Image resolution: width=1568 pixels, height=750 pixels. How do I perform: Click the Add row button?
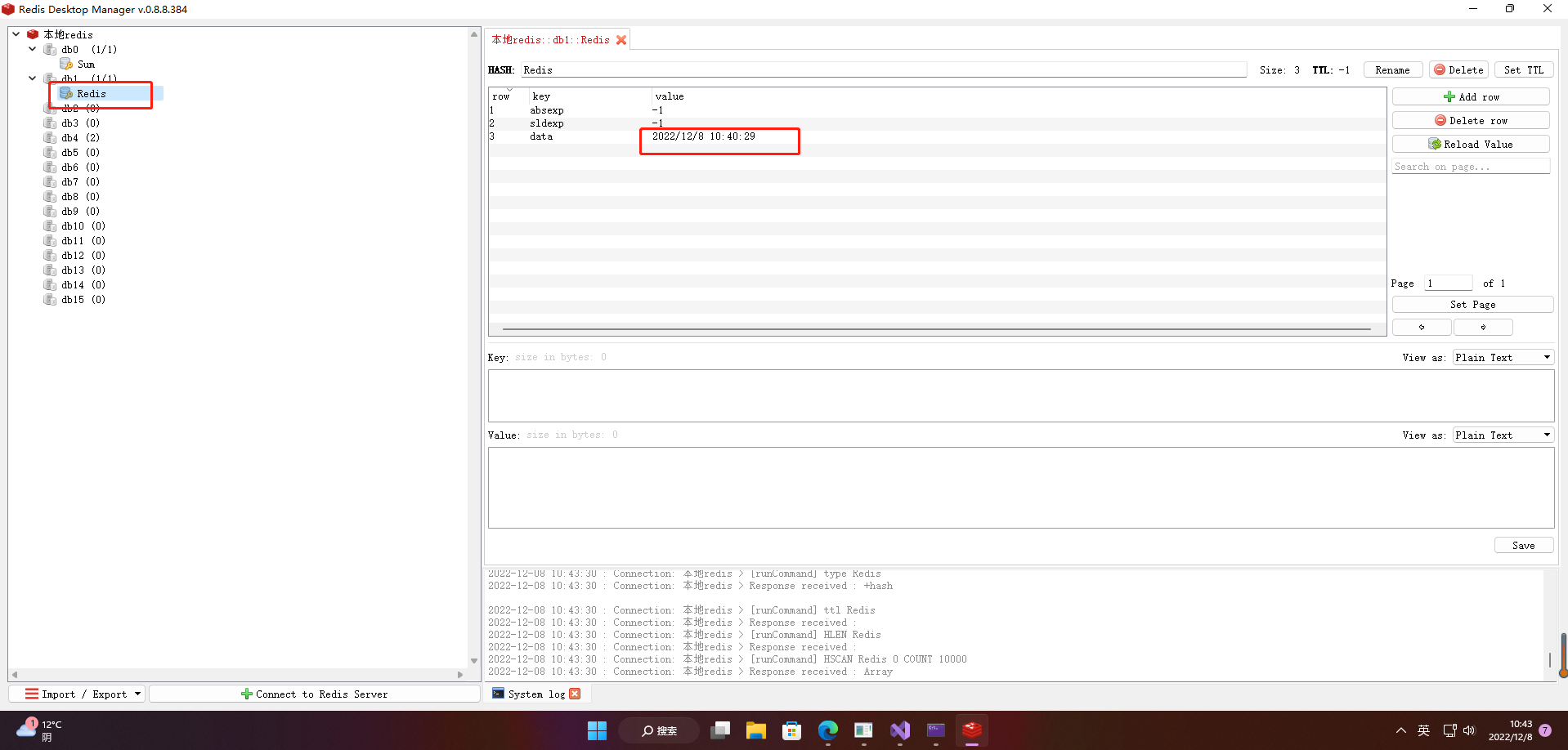[x=1471, y=96]
